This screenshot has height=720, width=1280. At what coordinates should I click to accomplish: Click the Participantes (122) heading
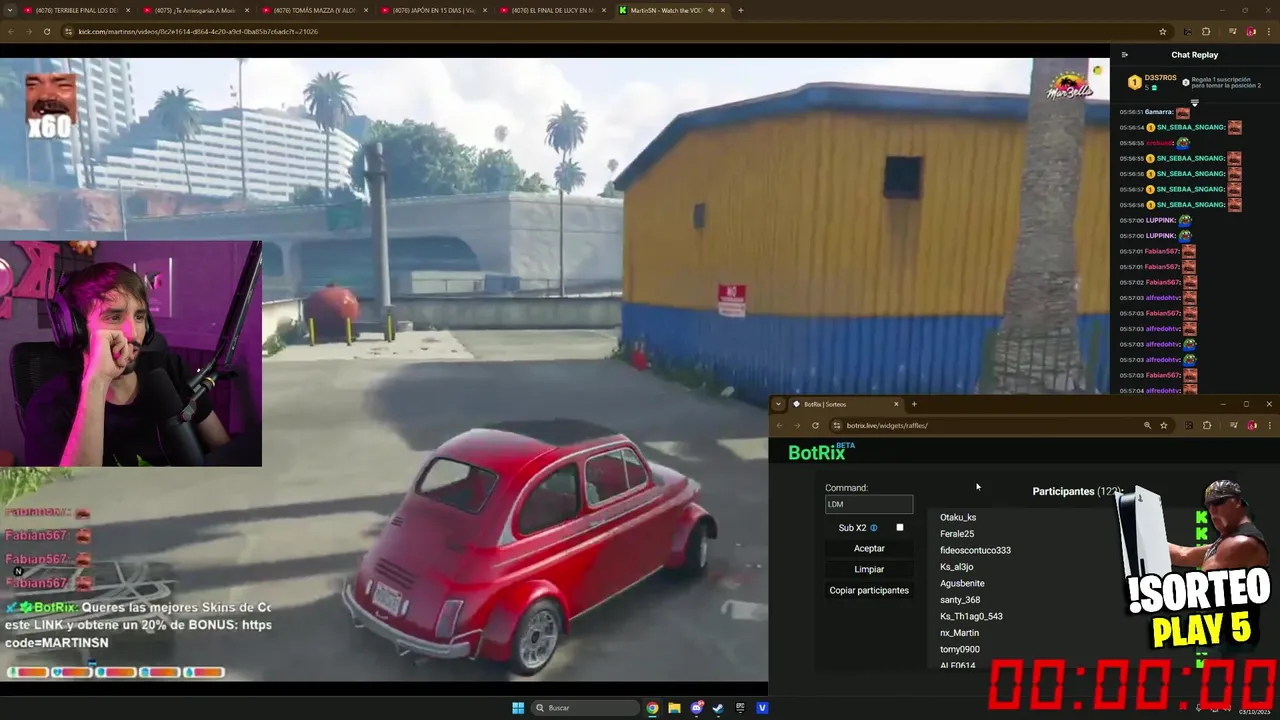click(1077, 491)
